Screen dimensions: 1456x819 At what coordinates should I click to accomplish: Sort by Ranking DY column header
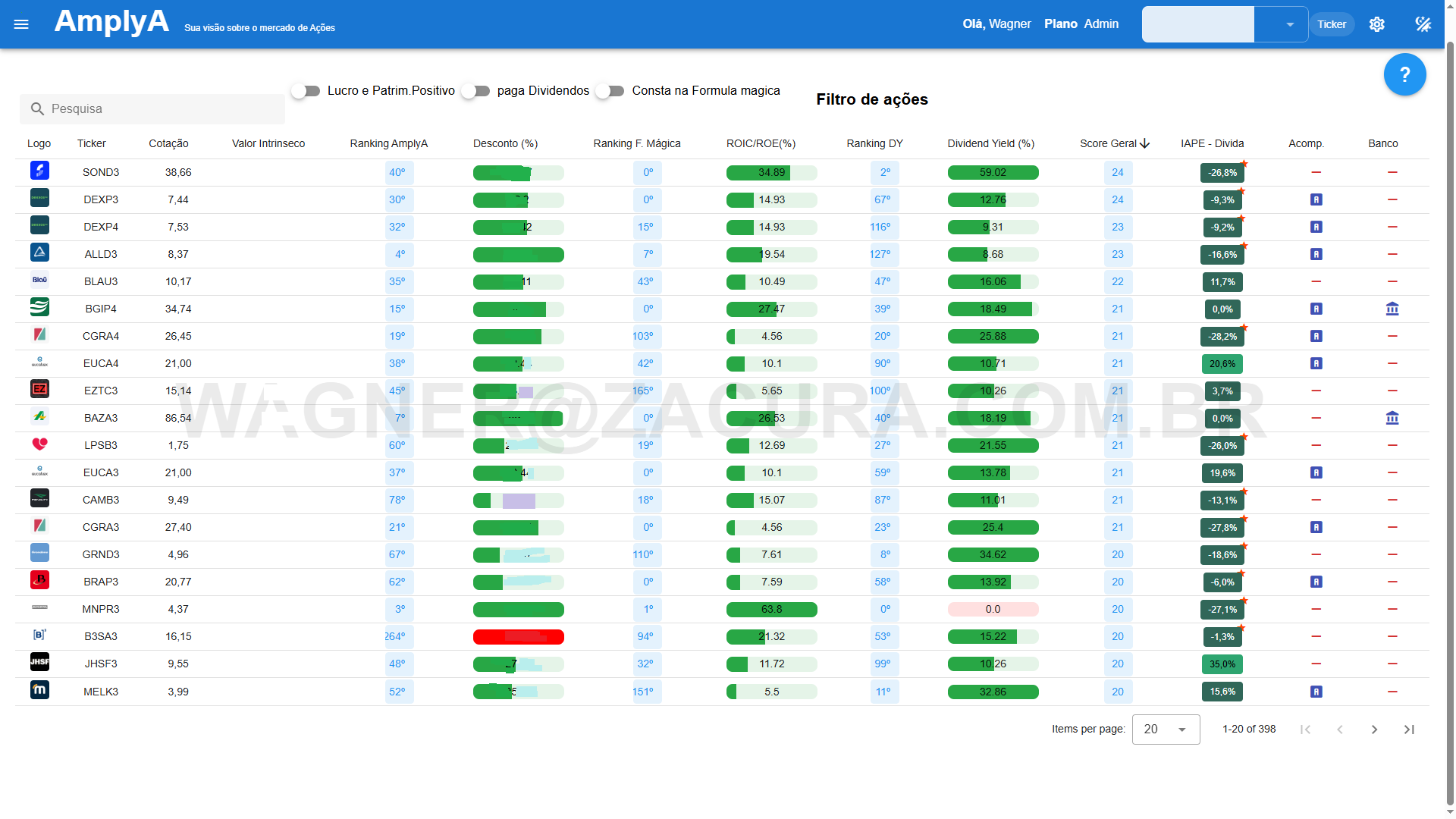(874, 143)
